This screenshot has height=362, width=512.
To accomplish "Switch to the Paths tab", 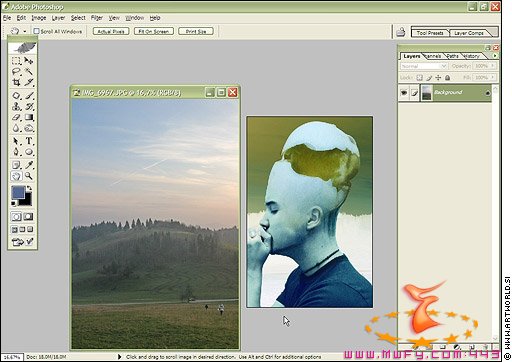I will coord(452,56).
